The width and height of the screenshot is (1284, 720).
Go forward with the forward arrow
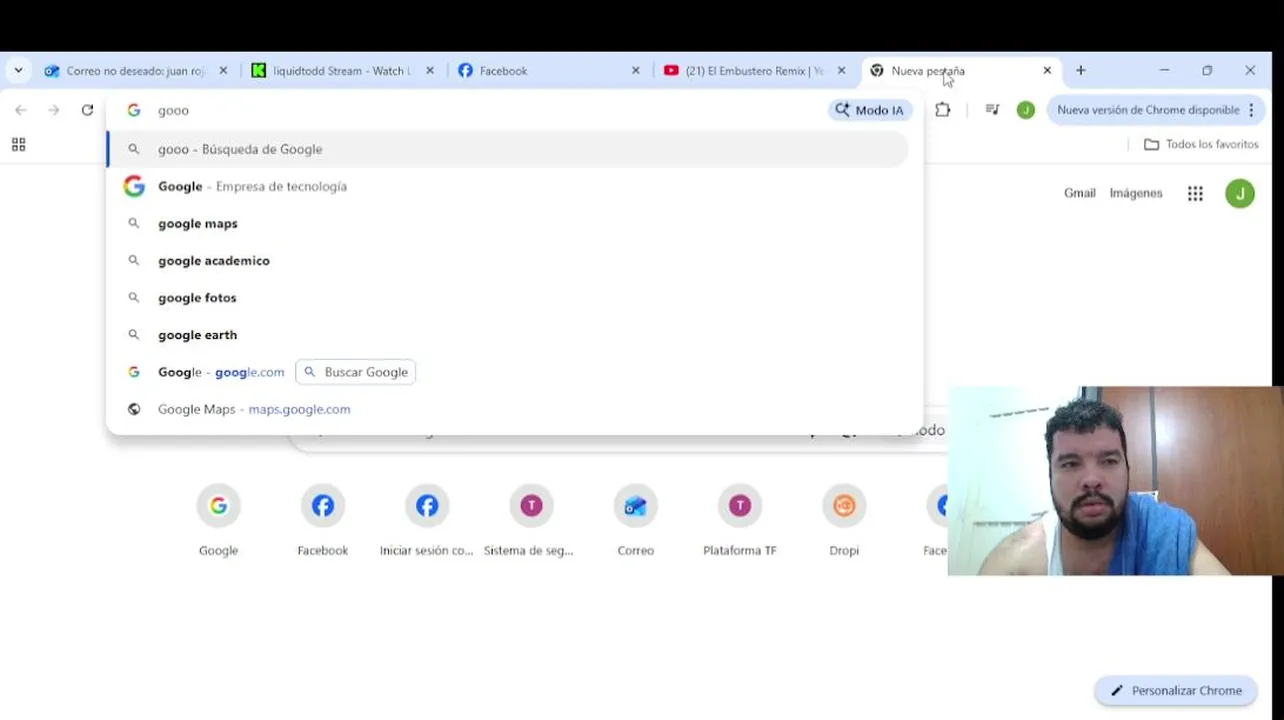click(x=54, y=110)
